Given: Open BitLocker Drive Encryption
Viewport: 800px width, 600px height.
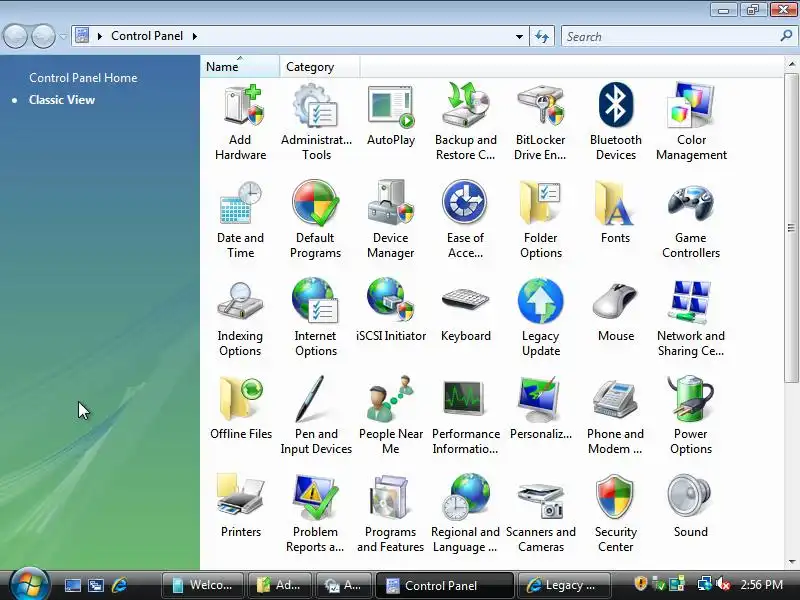Looking at the screenshot, I should 540,122.
